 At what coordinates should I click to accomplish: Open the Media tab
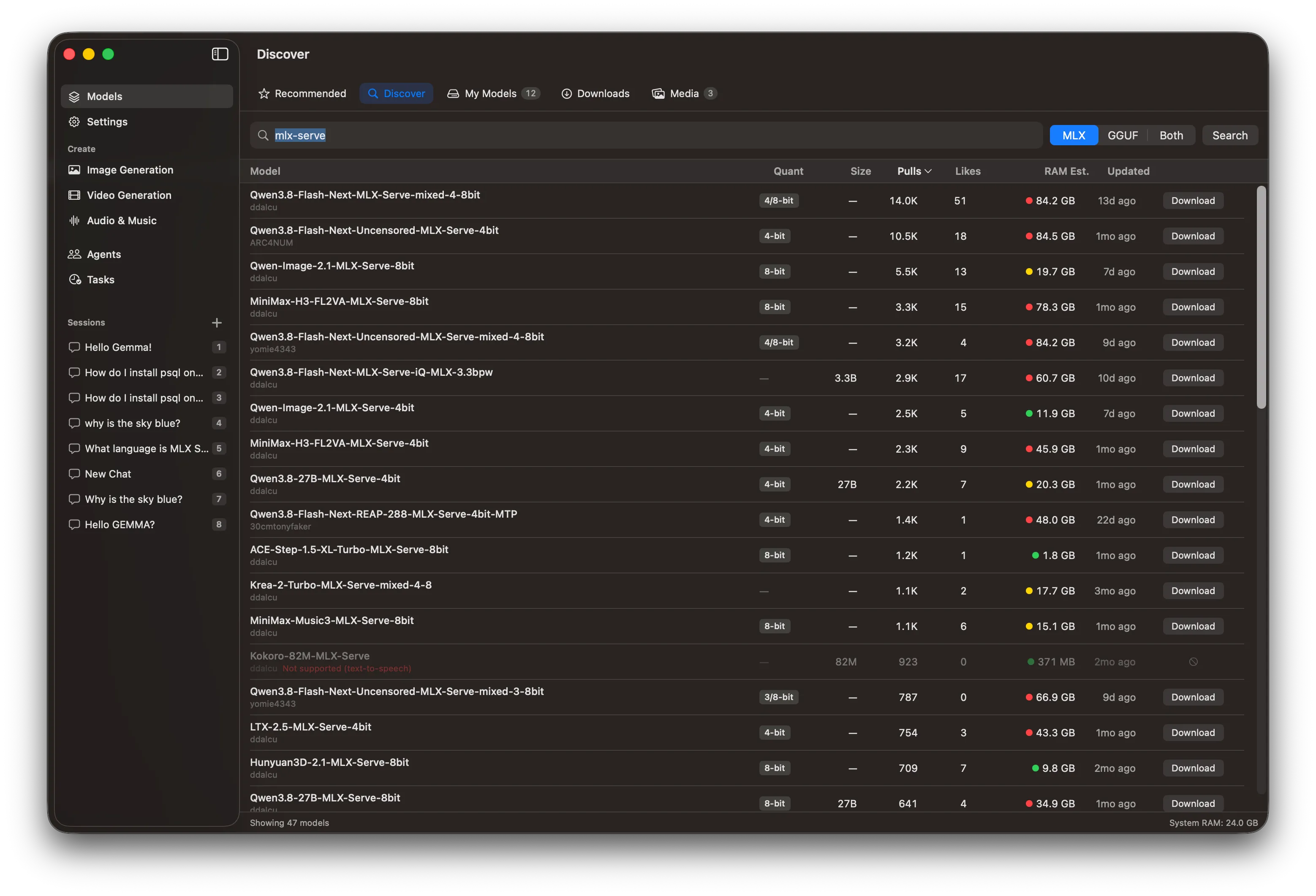[685, 93]
